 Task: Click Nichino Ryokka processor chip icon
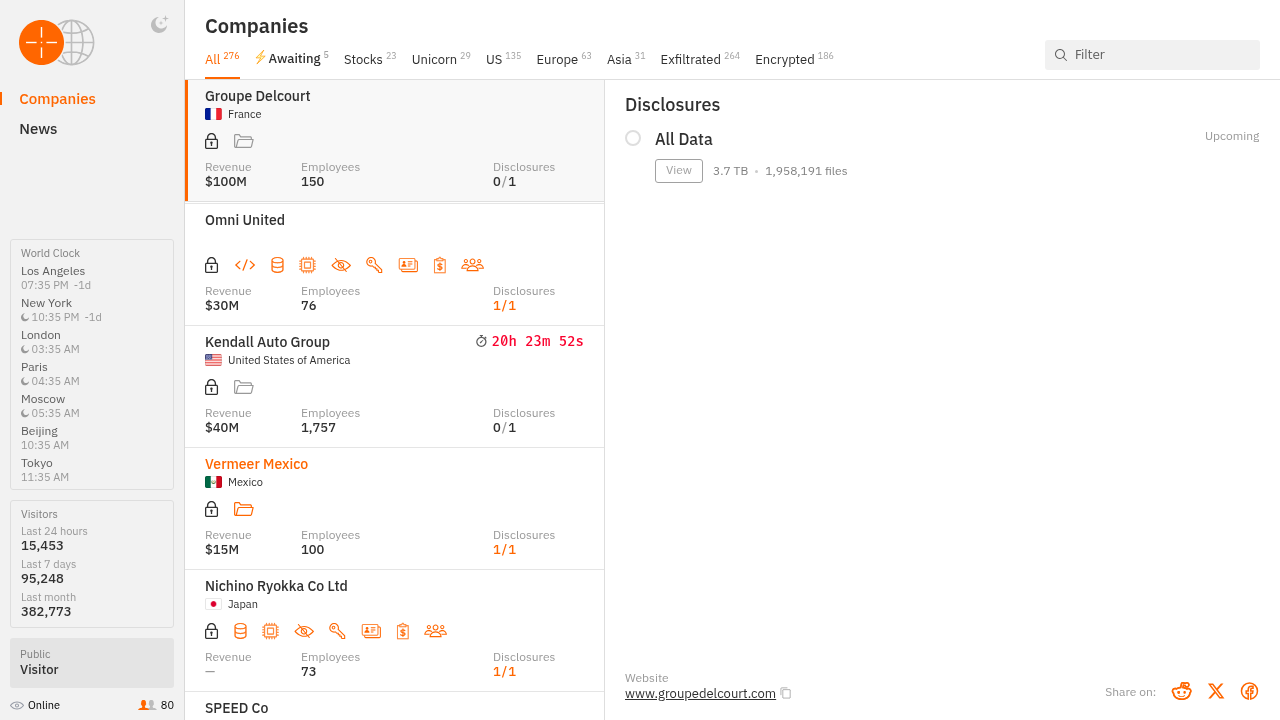pos(270,631)
